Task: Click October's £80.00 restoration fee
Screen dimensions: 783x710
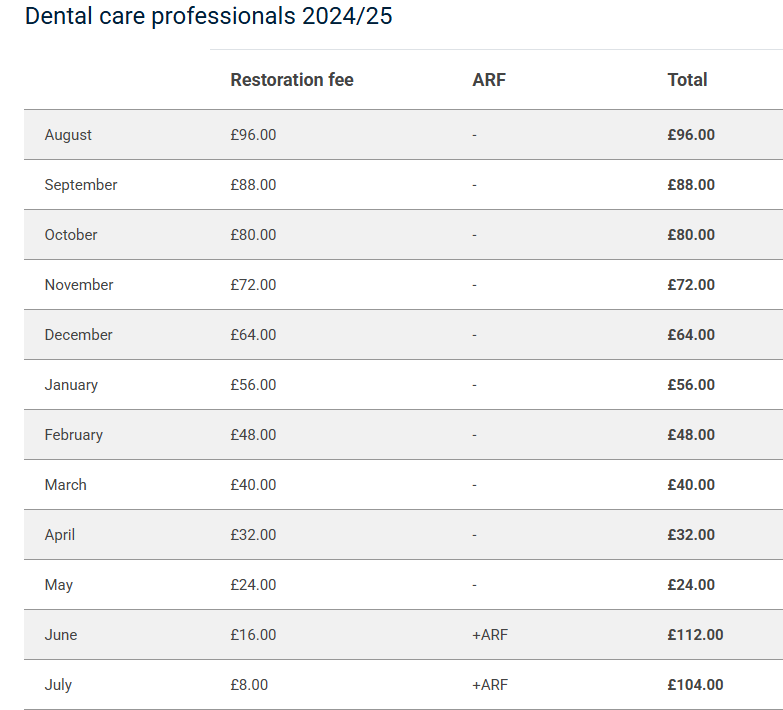Action: tap(253, 235)
